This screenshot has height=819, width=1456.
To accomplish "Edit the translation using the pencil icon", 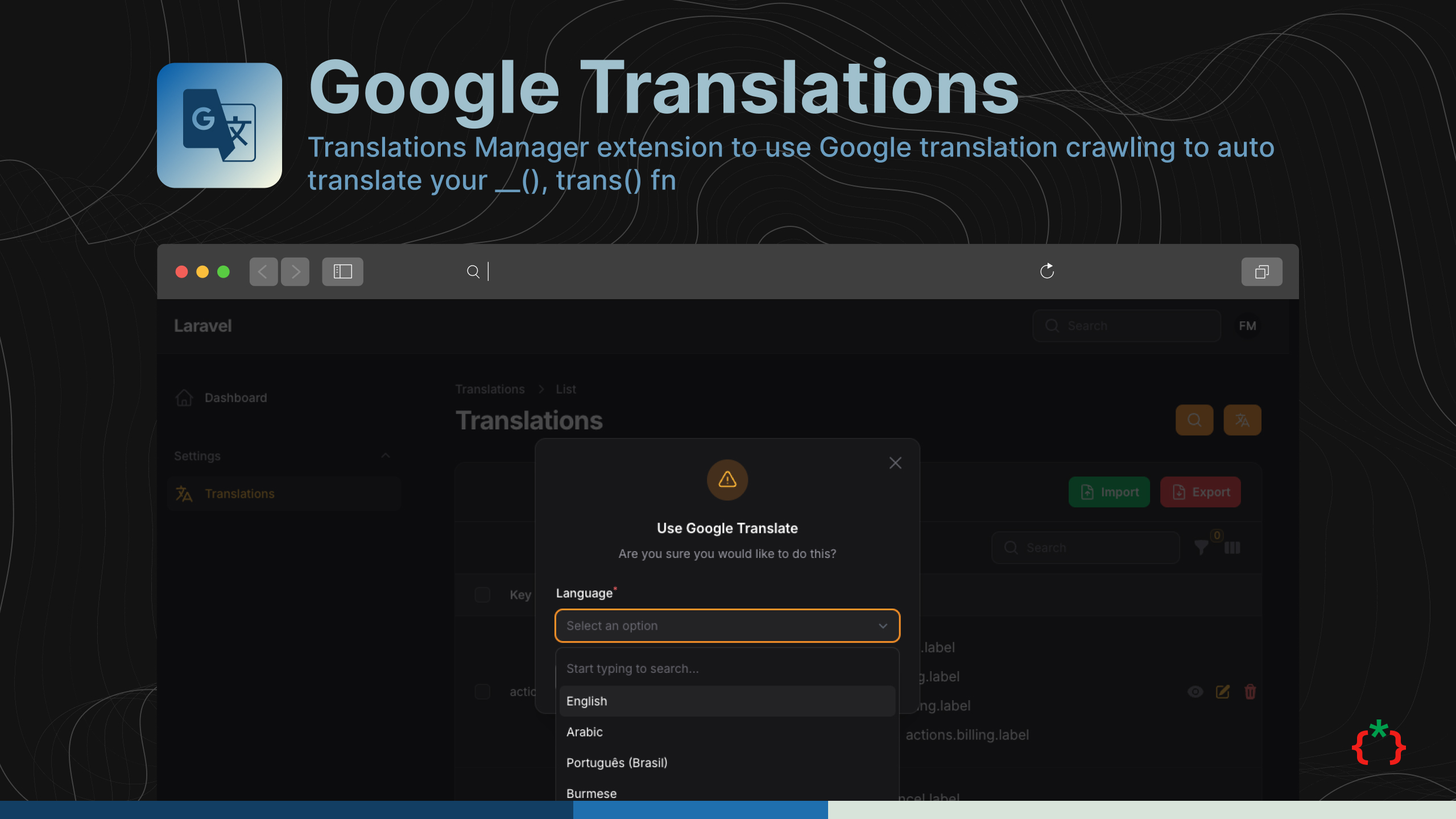I will pyautogui.click(x=1222, y=692).
